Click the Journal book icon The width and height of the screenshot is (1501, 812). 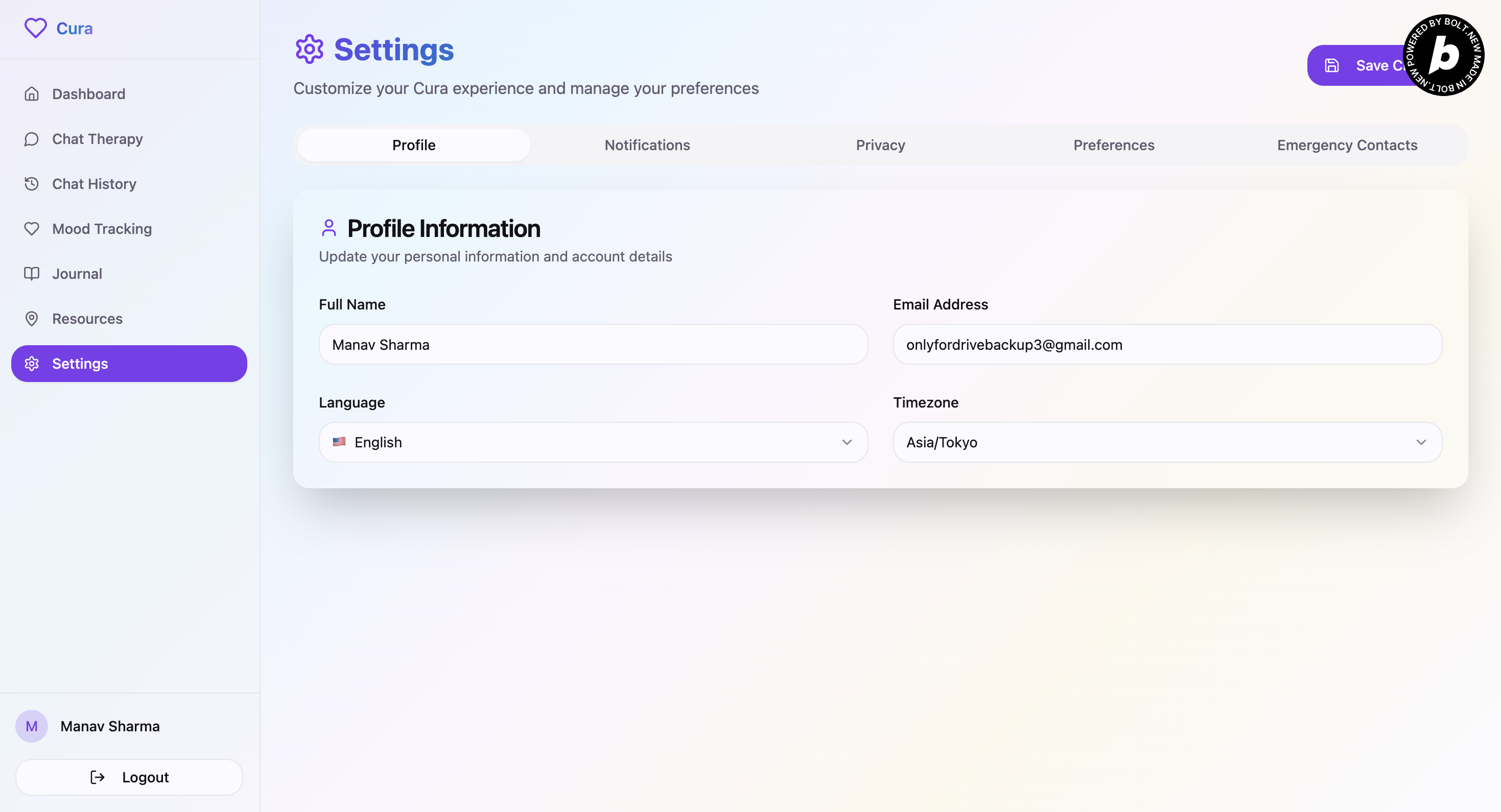[x=32, y=273]
